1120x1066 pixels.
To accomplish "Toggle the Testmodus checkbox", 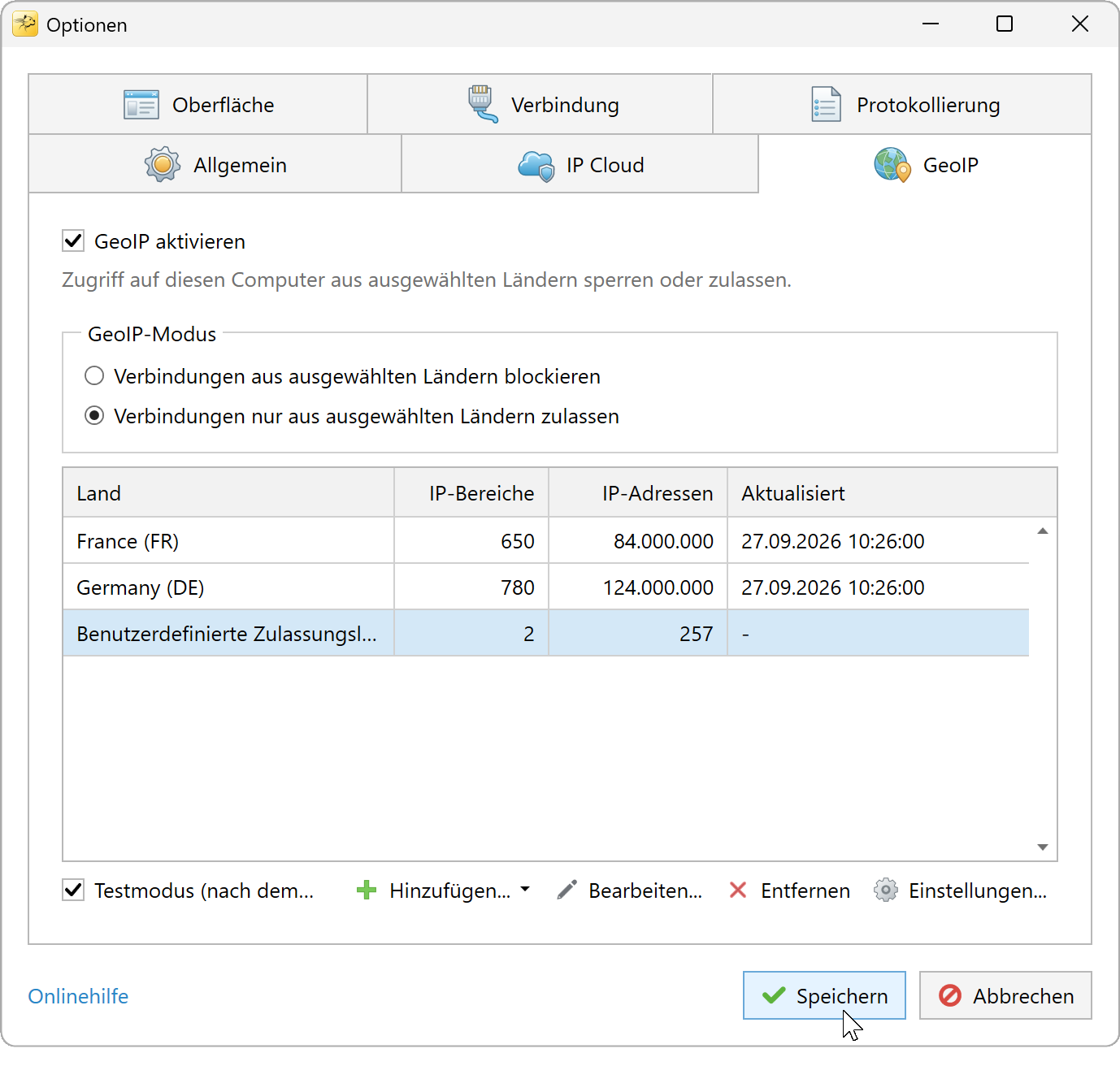I will point(73,890).
